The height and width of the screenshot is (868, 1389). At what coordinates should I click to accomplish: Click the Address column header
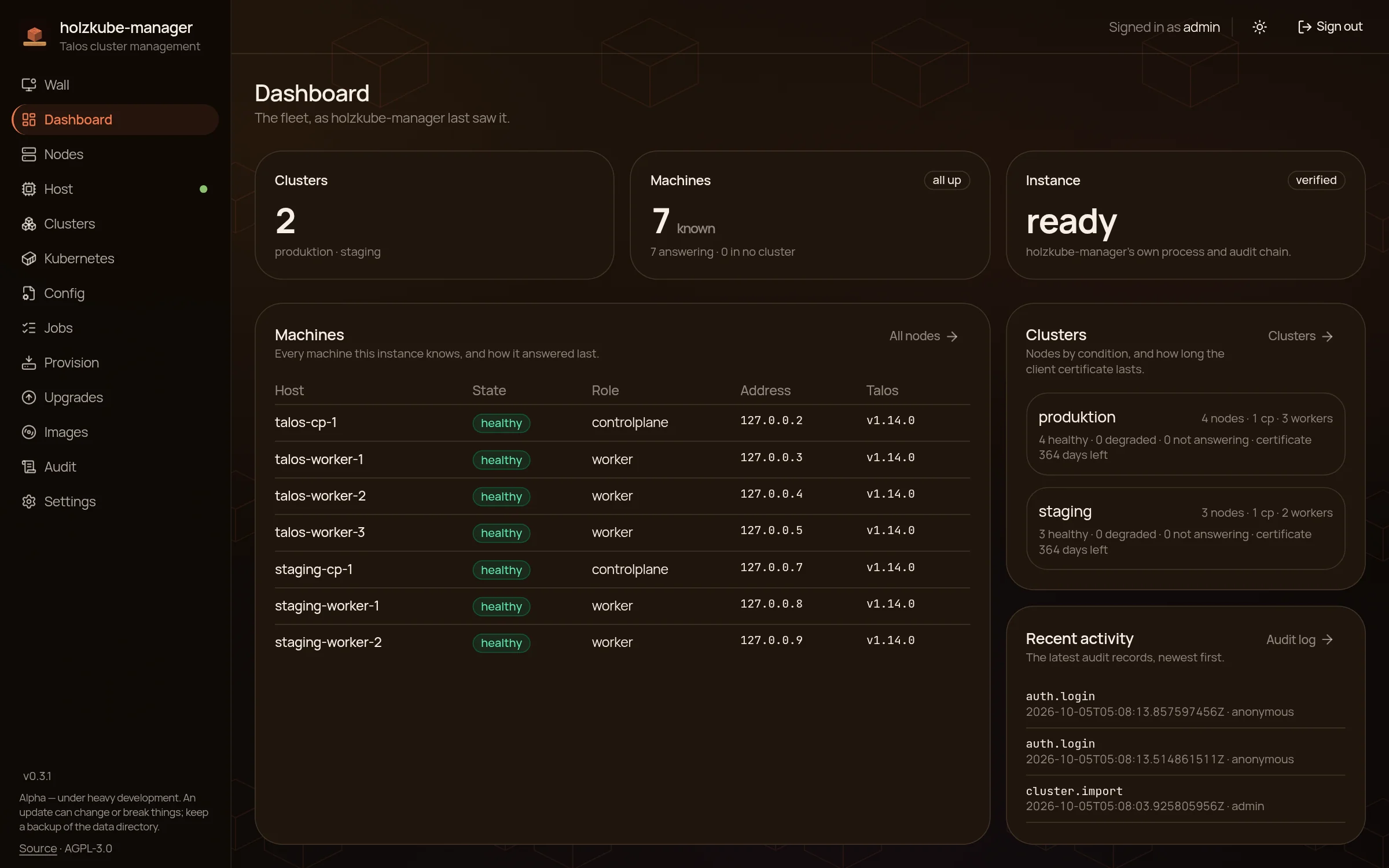[765, 391]
